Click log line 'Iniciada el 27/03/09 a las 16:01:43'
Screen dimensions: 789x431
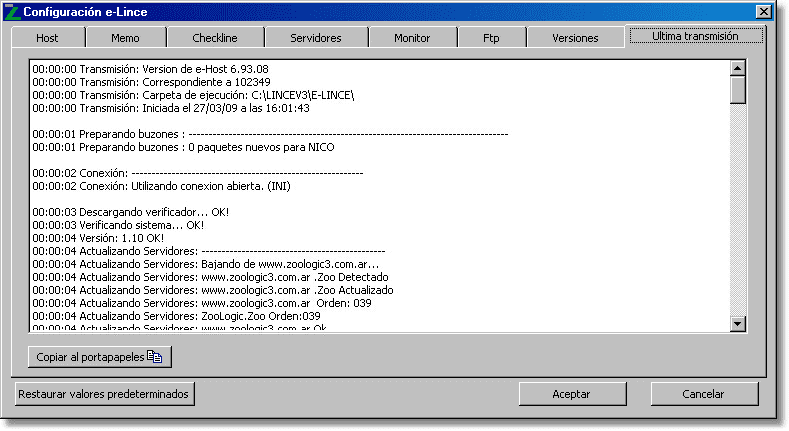(x=171, y=108)
